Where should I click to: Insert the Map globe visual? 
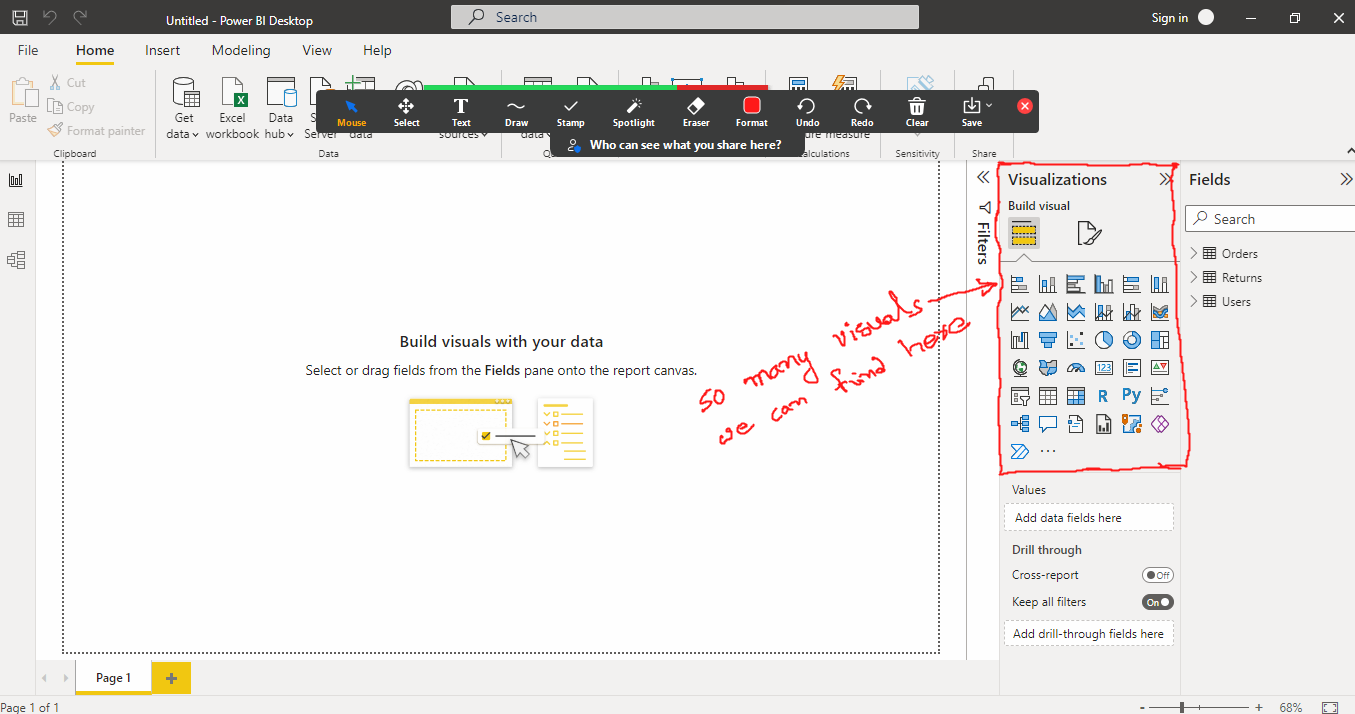click(x=1019, y=368)
